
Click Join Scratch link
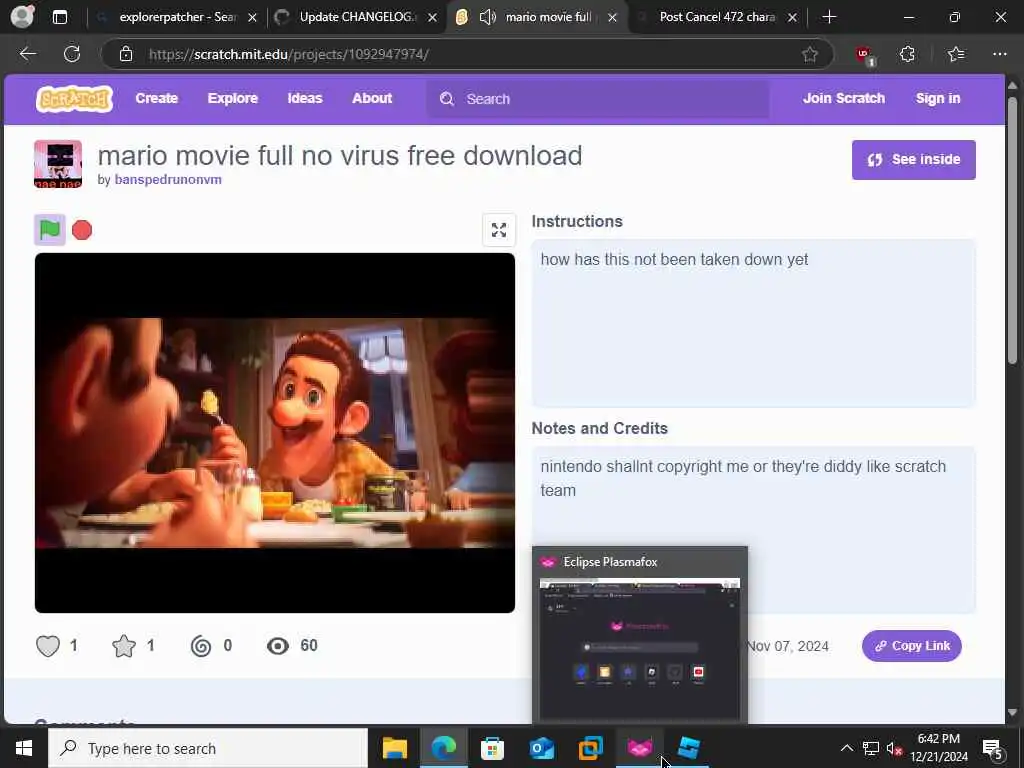844,99
